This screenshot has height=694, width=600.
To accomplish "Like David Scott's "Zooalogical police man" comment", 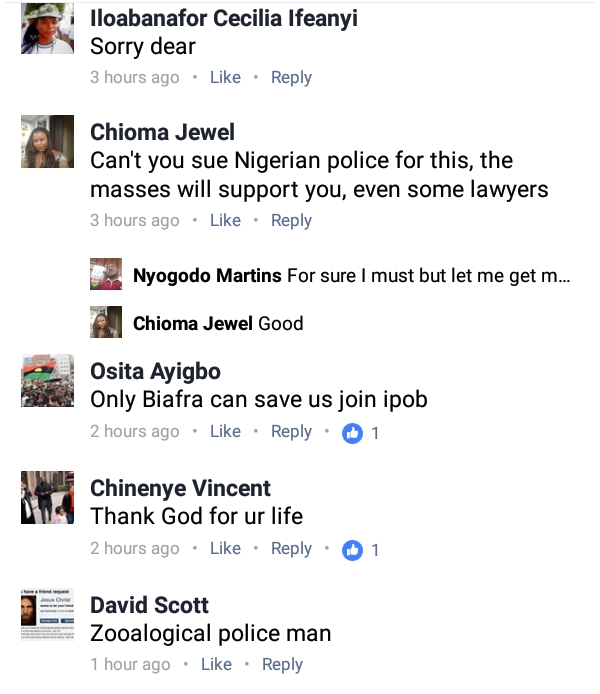I will (x=216, y=664).
